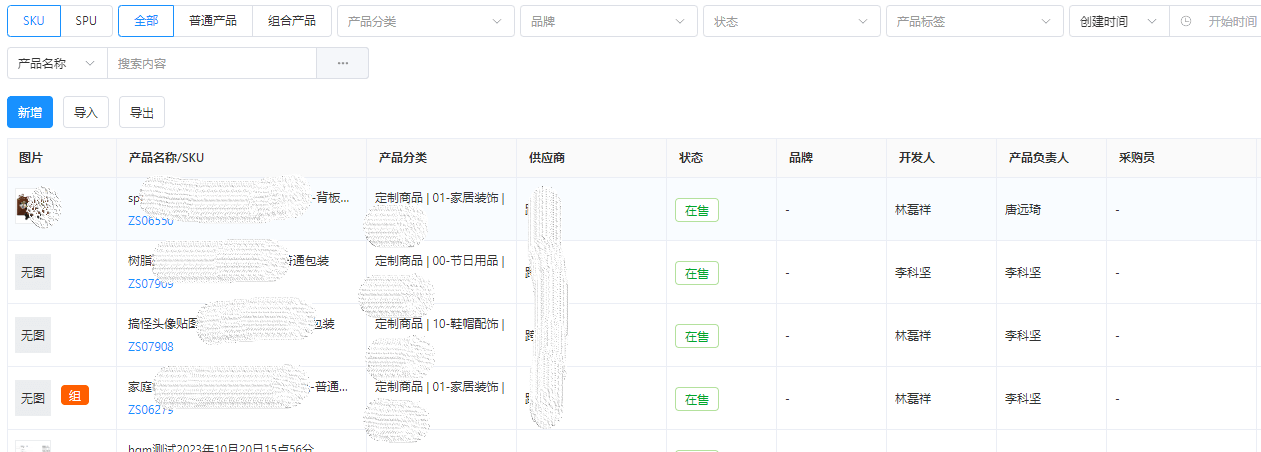The width and height of the screenshot is (1261, 452).
Task: Open the 品牌 dropdown filter
Action: click(609, 21)
